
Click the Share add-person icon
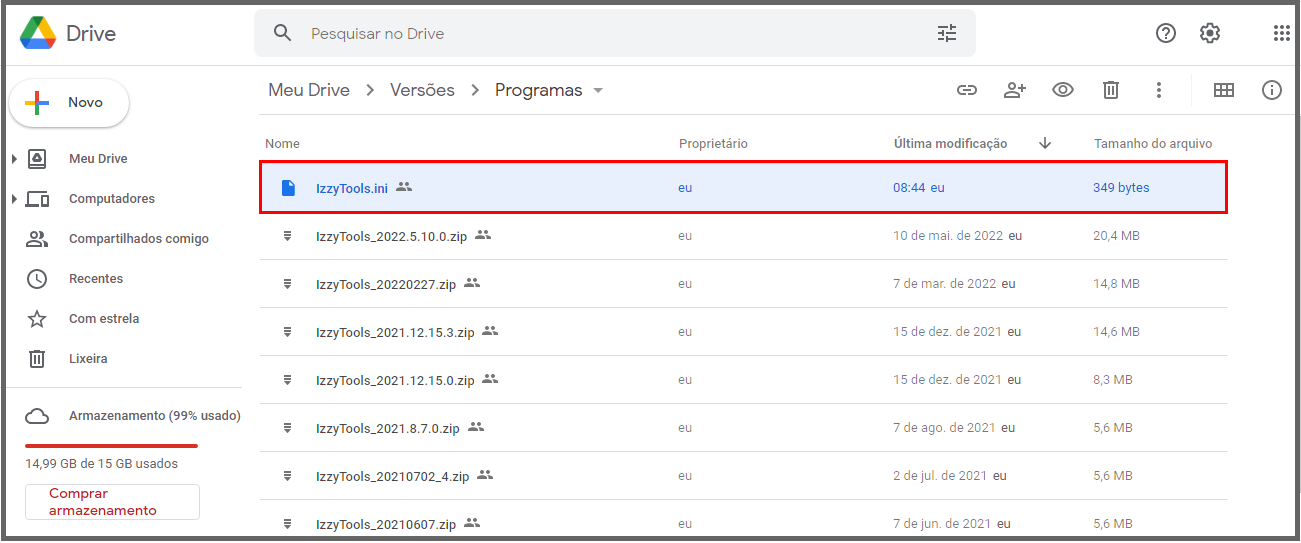click(x=1015, y=90)
